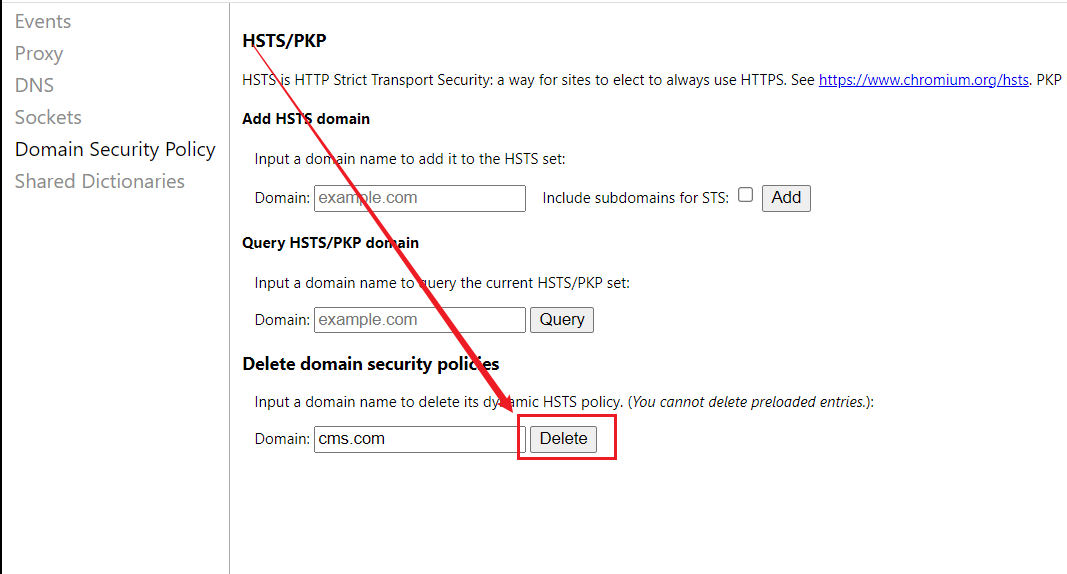Click the 'Include subdomains for STS' label
The image size is (1067, 574).
point(636,198)
